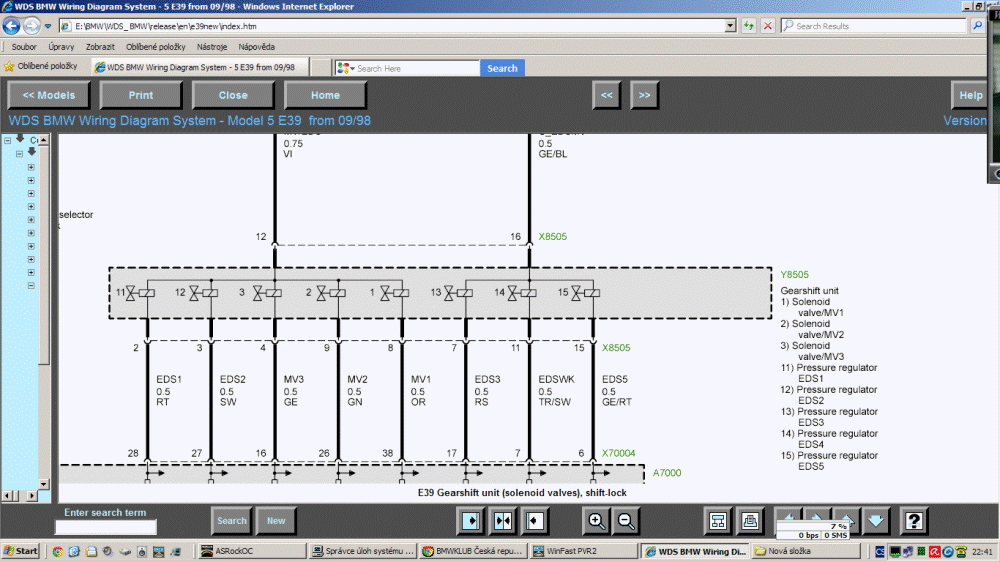This screenshot has height=562, width=1000.
Task: Click the Enter search term input field
Action: (x=106, y=528)
